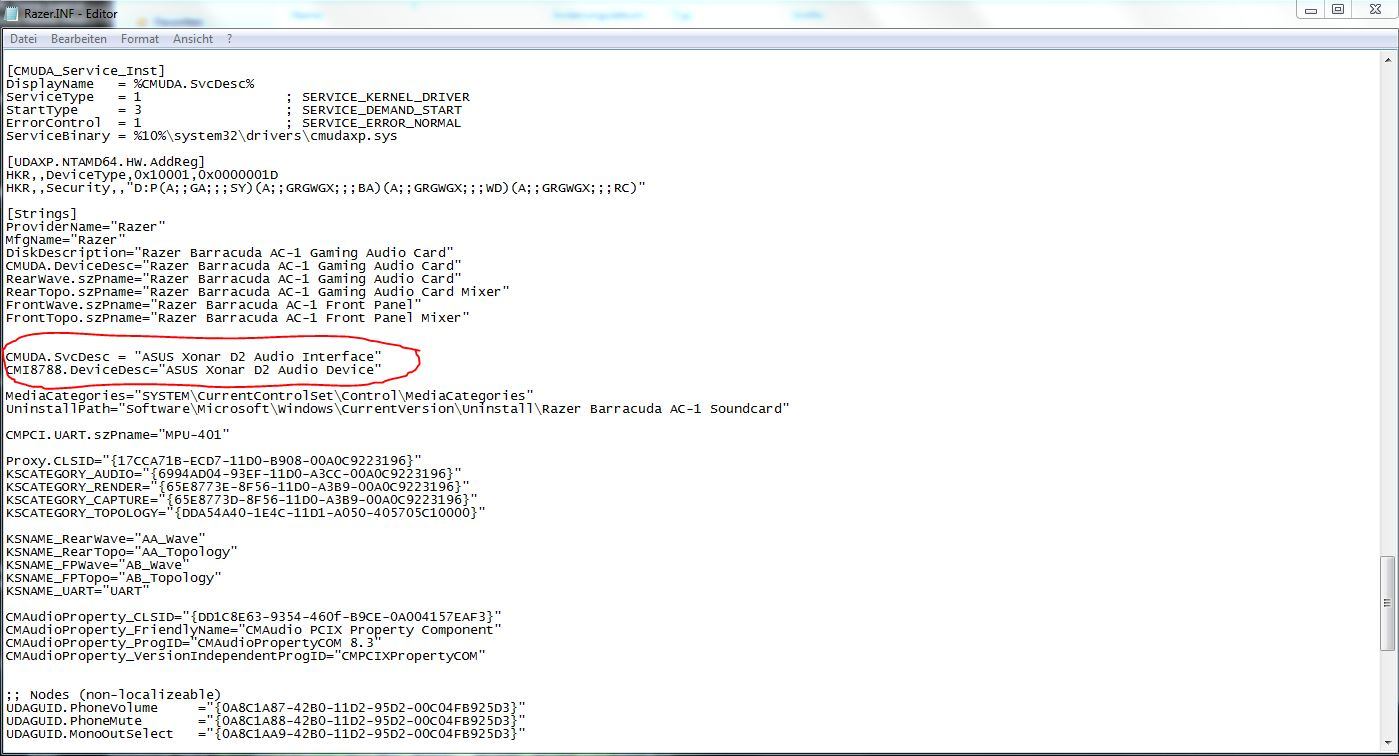Screen dimensions: 1399x756
Task: Click the FrontTopo.szPname line
Action: tap(237, 318)
